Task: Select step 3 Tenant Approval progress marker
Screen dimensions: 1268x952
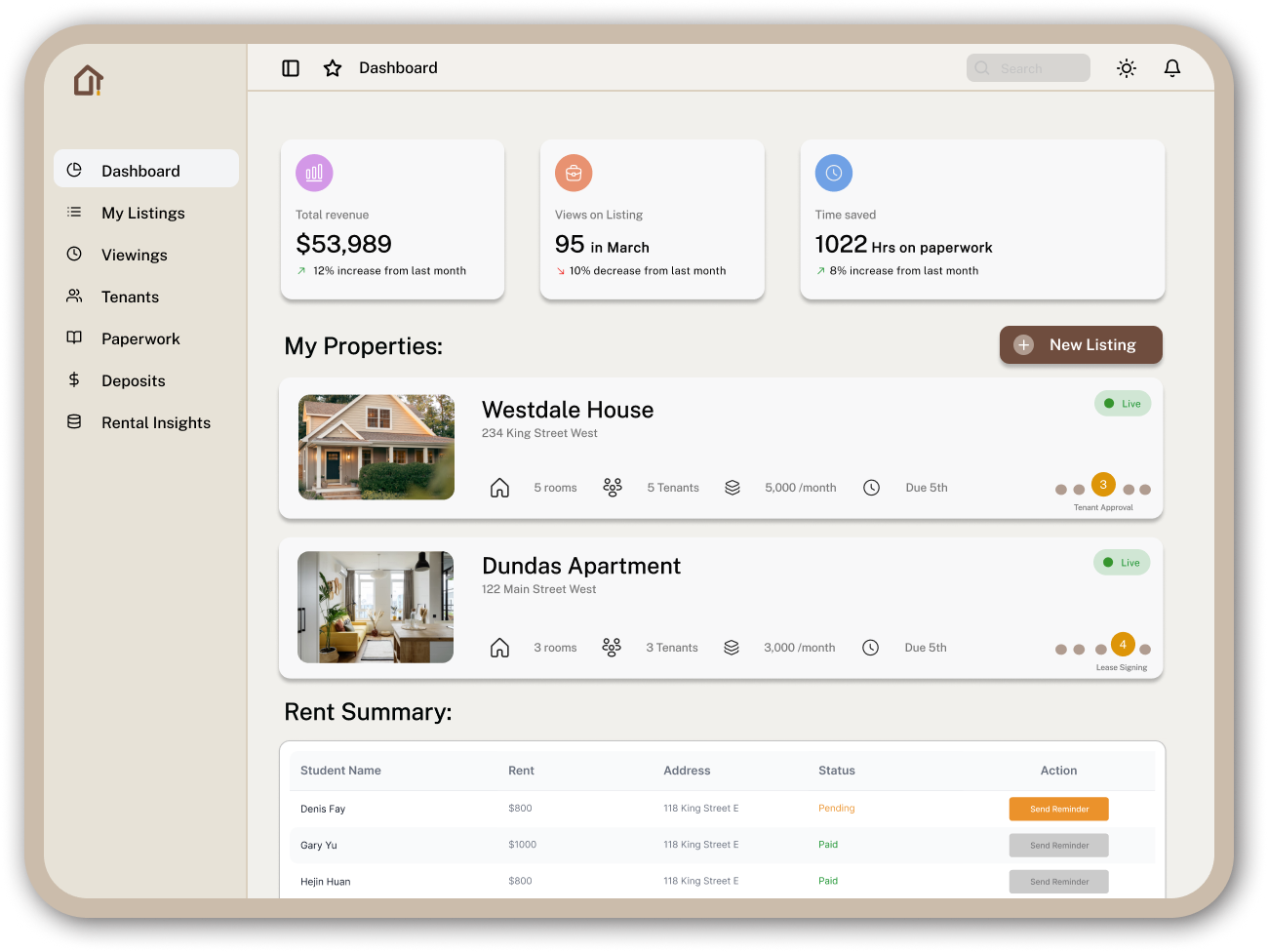Action: 1103,485
